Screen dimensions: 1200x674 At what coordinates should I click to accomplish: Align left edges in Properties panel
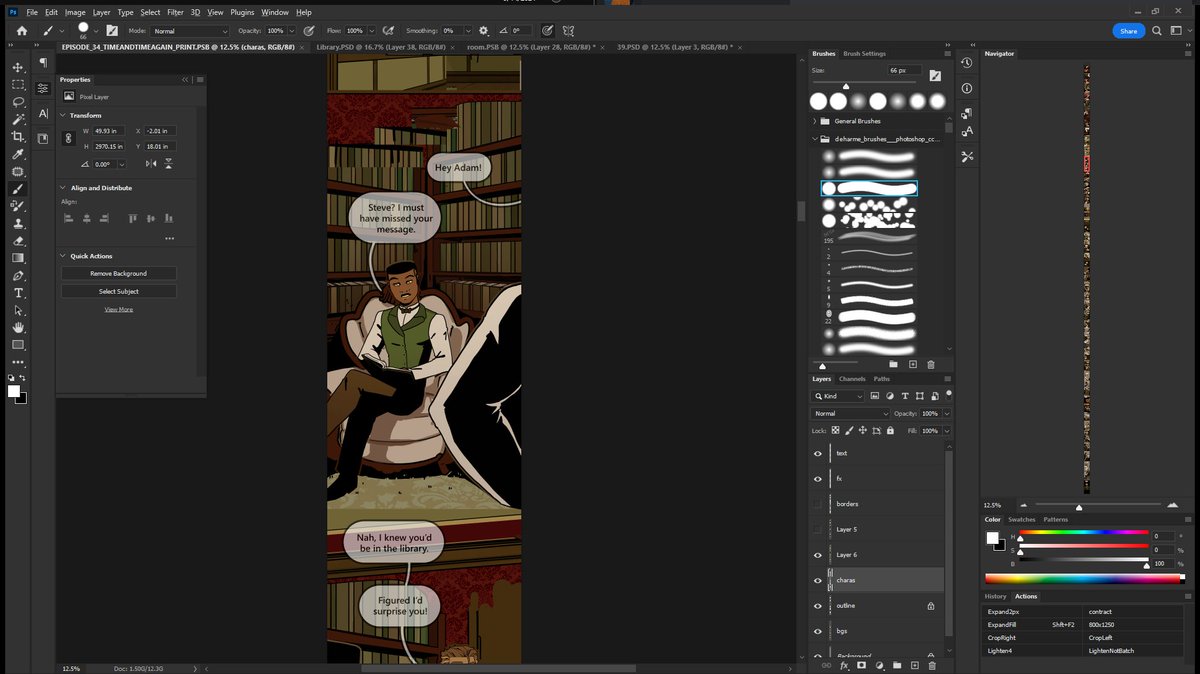69,218
